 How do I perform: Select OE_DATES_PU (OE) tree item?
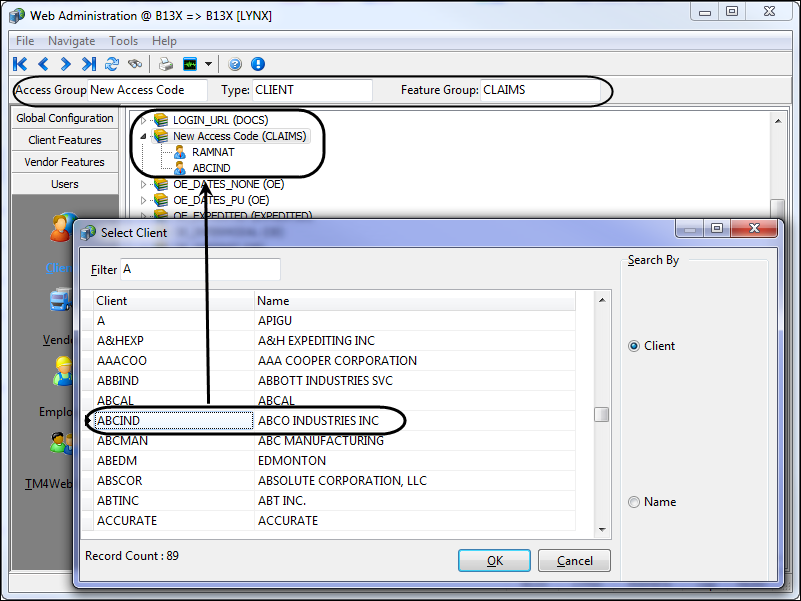pyautogui.click(x=221, y=200)
